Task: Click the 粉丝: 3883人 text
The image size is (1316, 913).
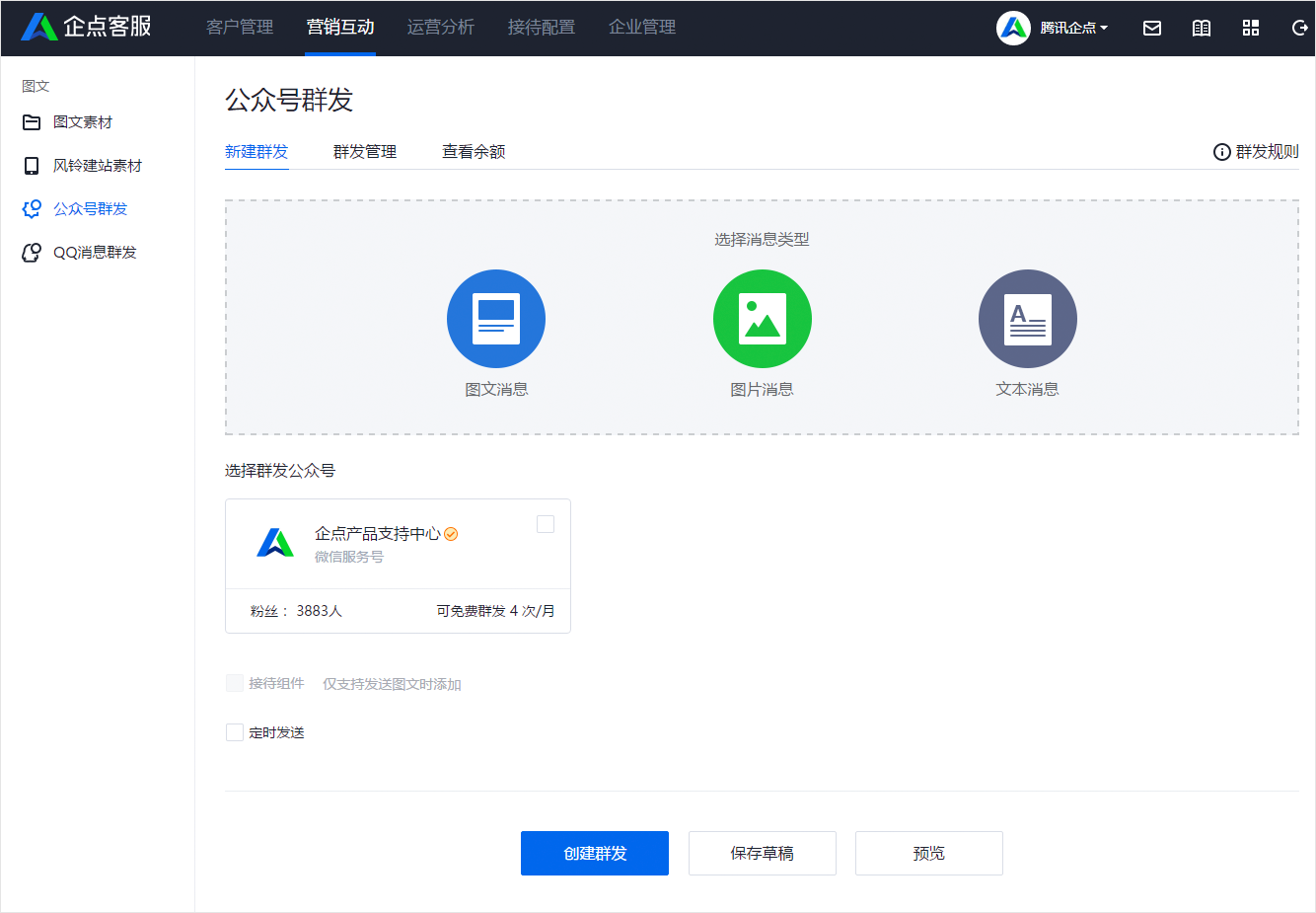Action: coord(296,611)
